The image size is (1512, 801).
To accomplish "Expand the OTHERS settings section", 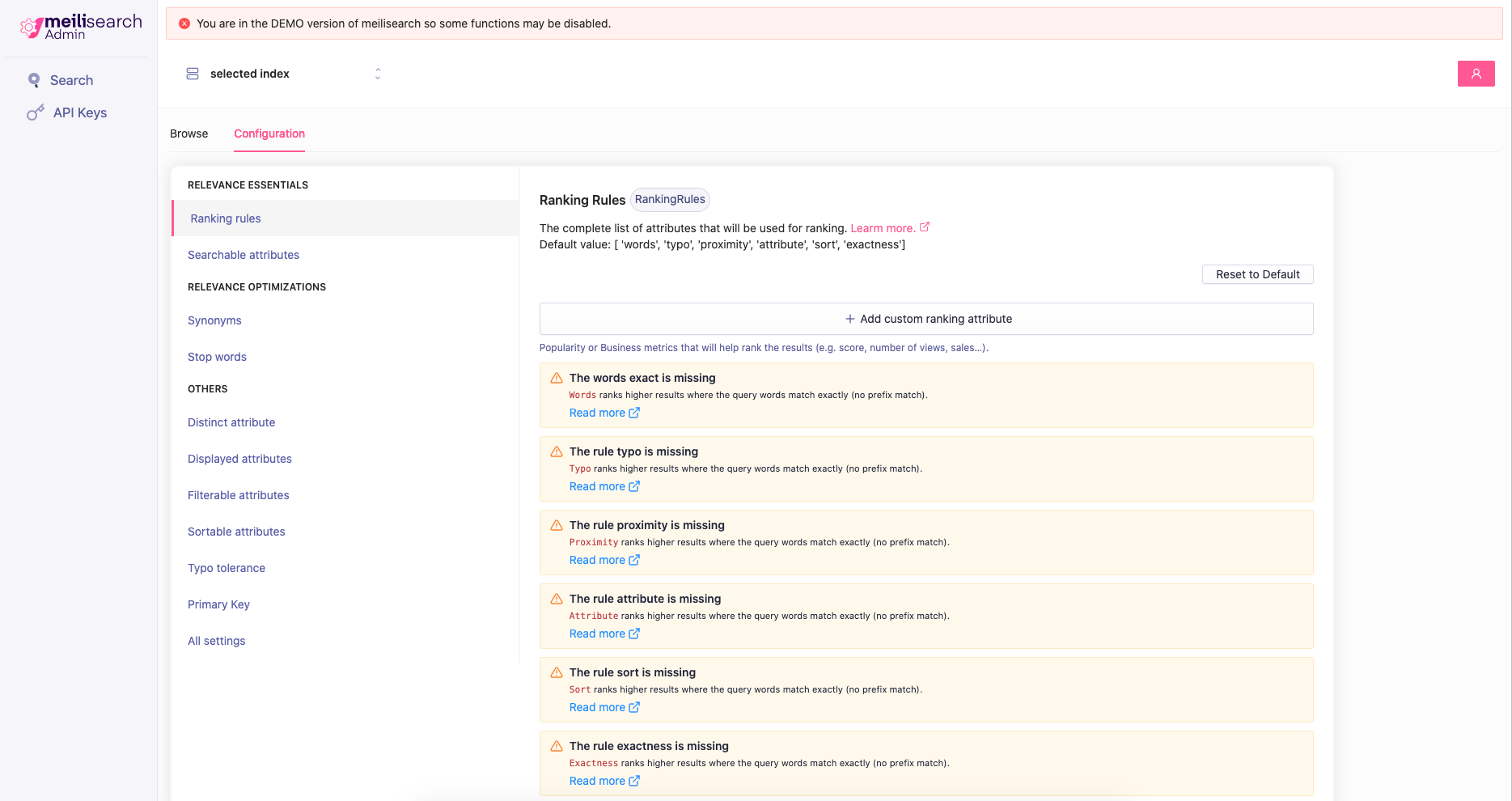I will pyautogui.click(x=207, y=389).
